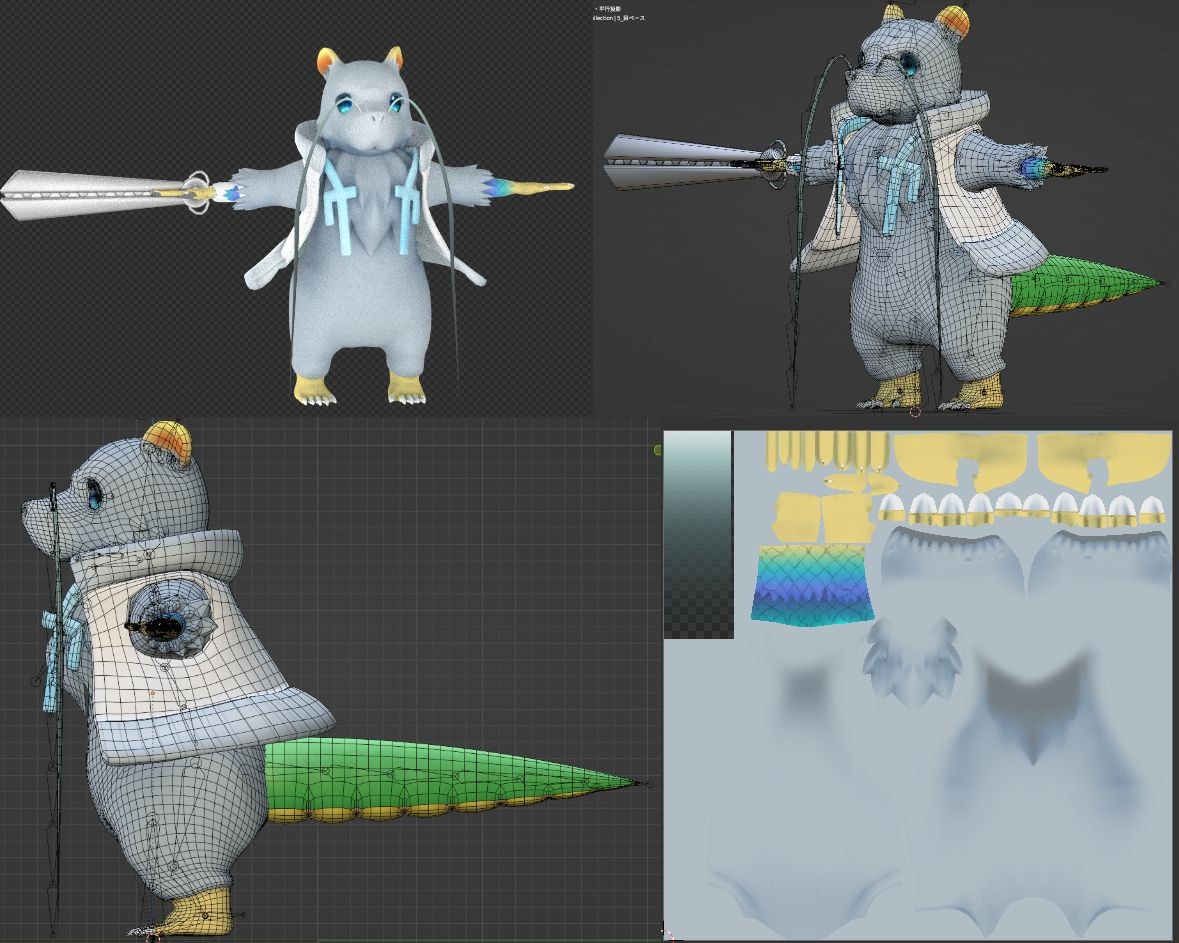Select the thin yellow claw strip UV islands
This screenshot has width=1179, height=943.
click(827, 450)
